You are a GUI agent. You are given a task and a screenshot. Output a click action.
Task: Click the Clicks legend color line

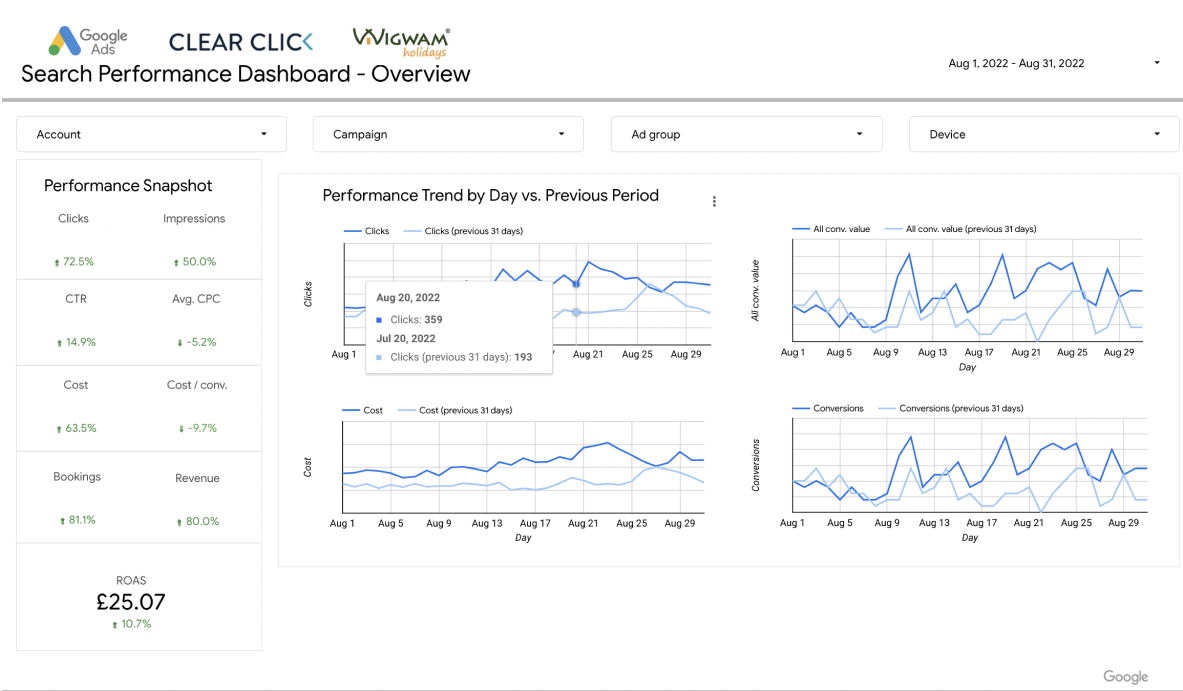[352, 231]
